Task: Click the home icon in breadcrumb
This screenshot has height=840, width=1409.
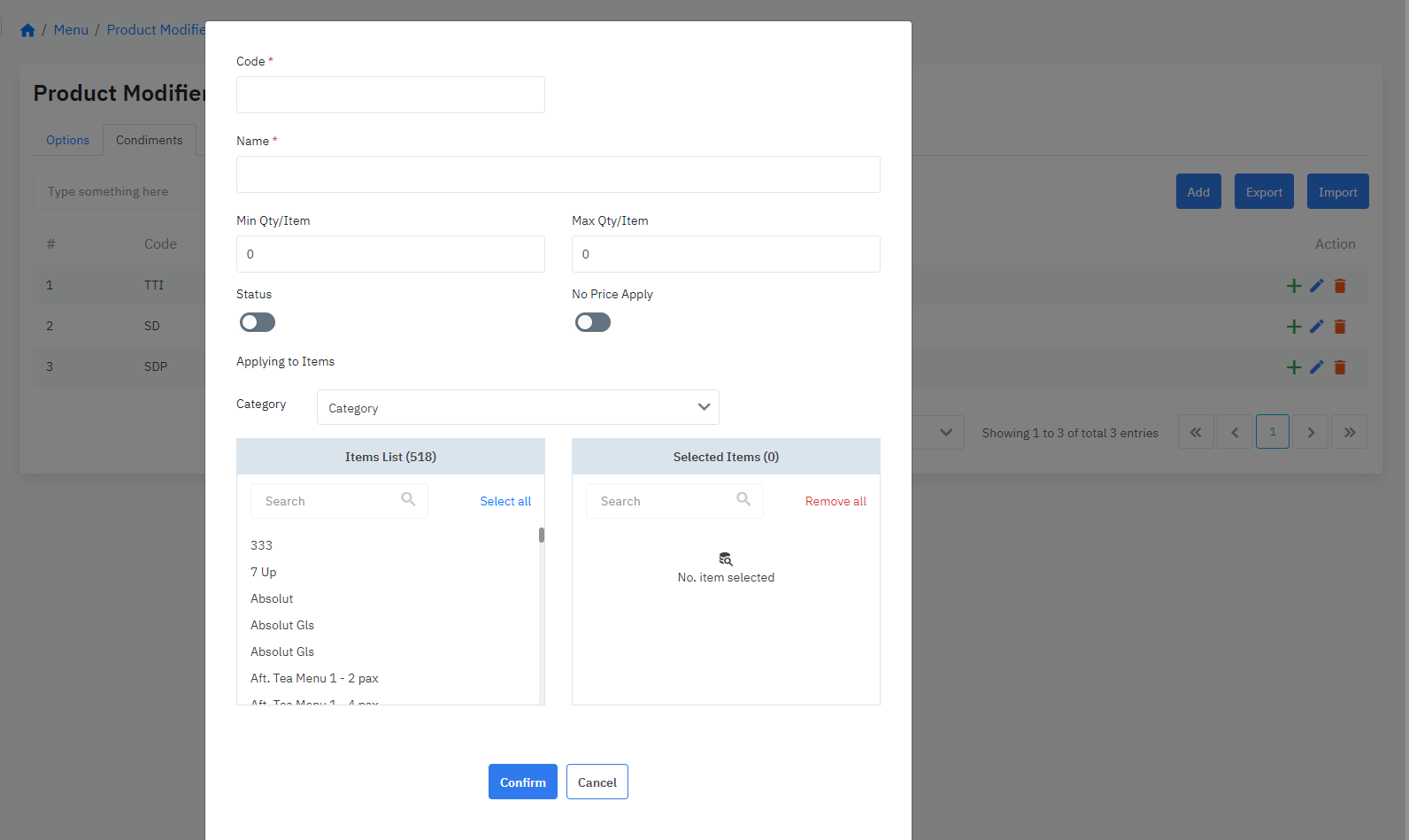Action: coord(27,30)
